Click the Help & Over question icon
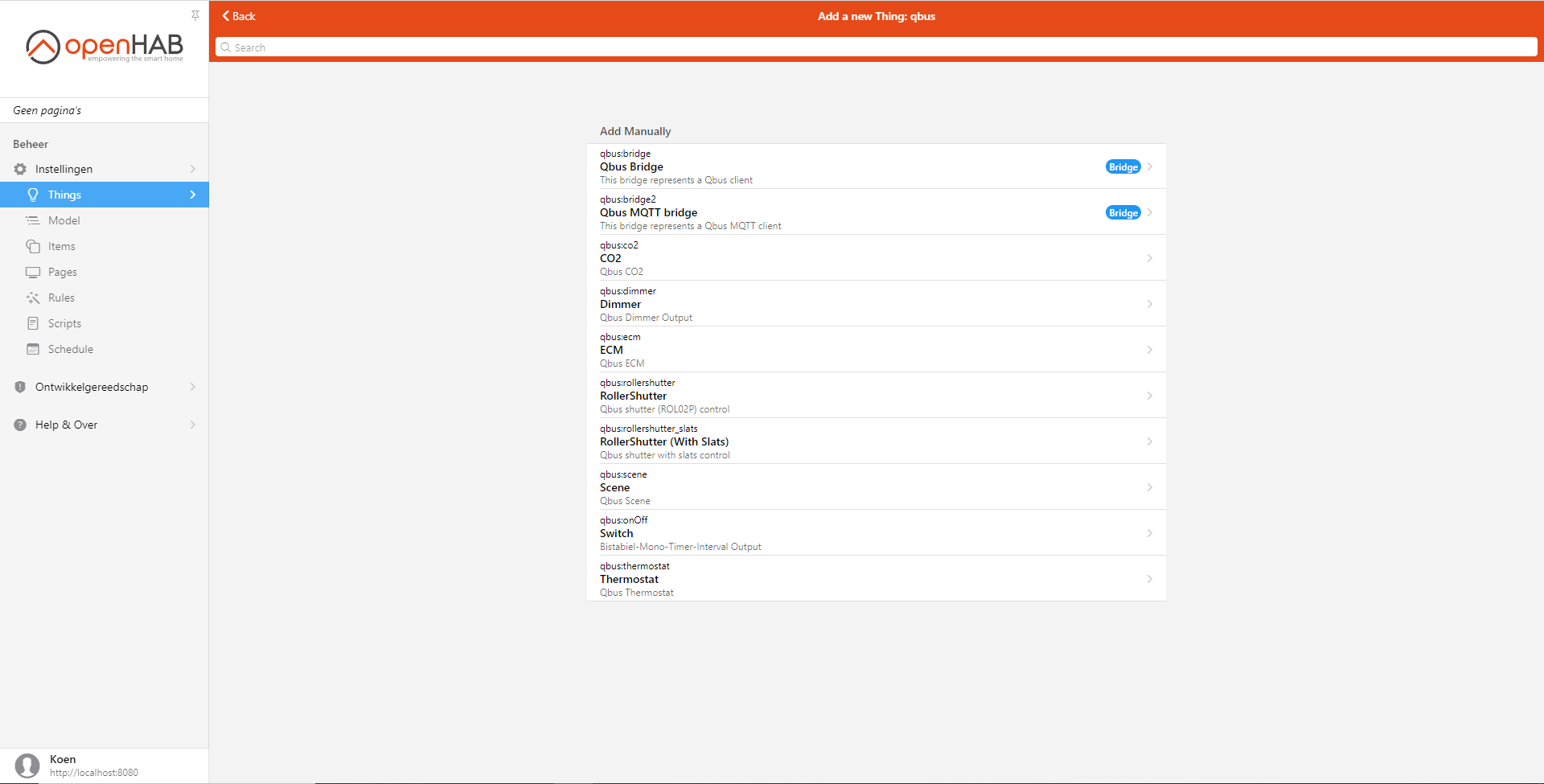 (20, 425)
